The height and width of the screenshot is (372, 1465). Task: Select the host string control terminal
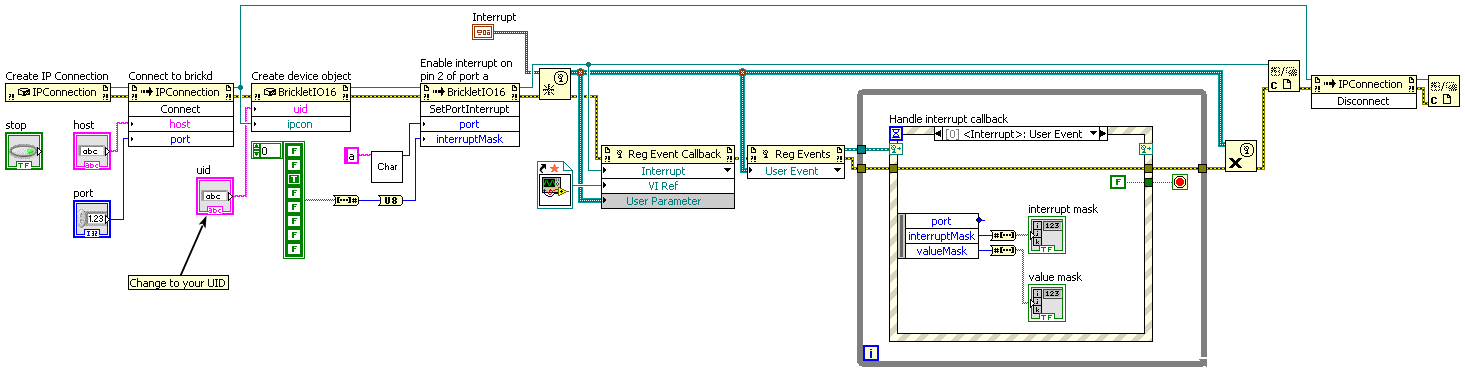point(92,150)
